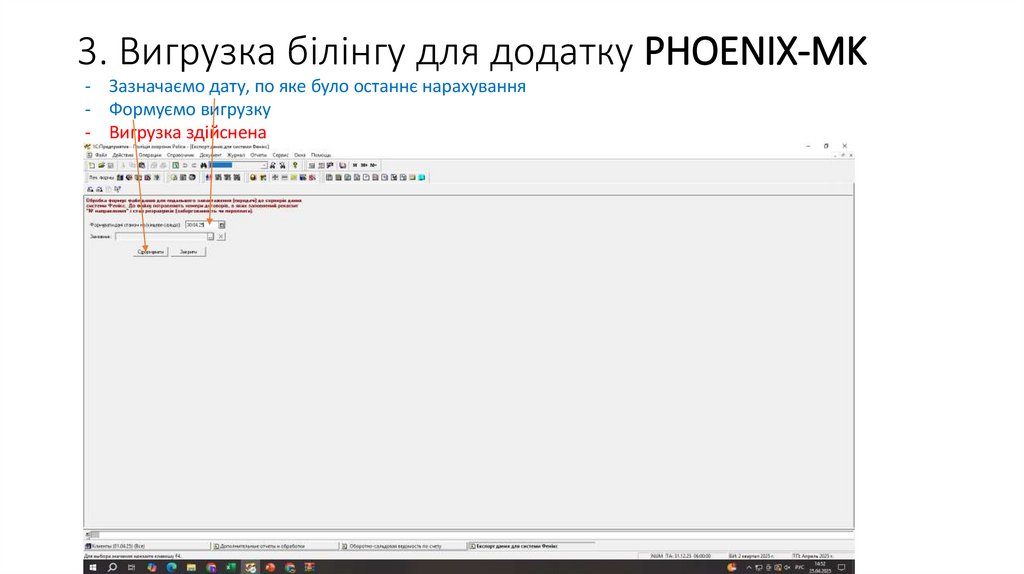This screenshot has height=574, width=1024.
Task: Click the M- memory toolbar button
Action: point(374,165)
